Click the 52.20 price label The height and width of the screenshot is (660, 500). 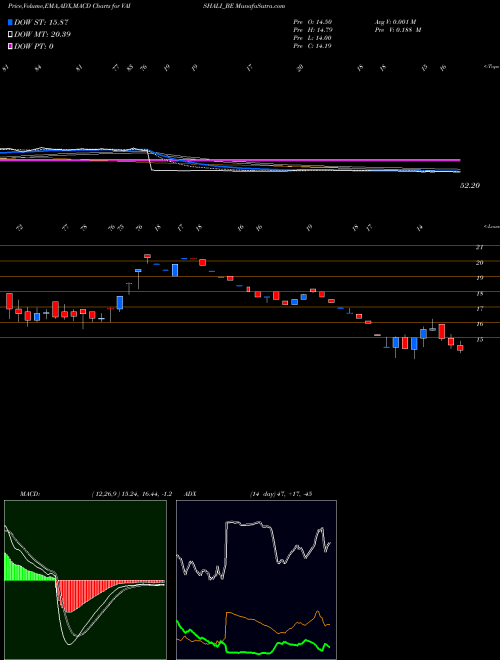pyautogui.click(x=470, y=185)
